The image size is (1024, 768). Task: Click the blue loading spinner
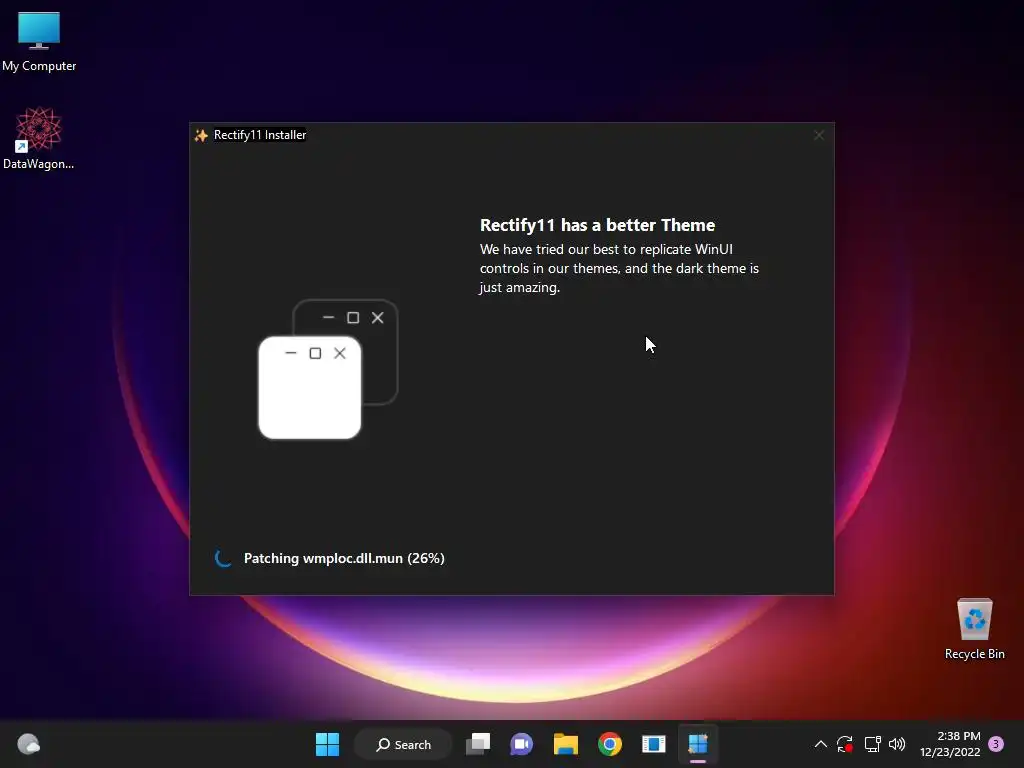[223, 558]
